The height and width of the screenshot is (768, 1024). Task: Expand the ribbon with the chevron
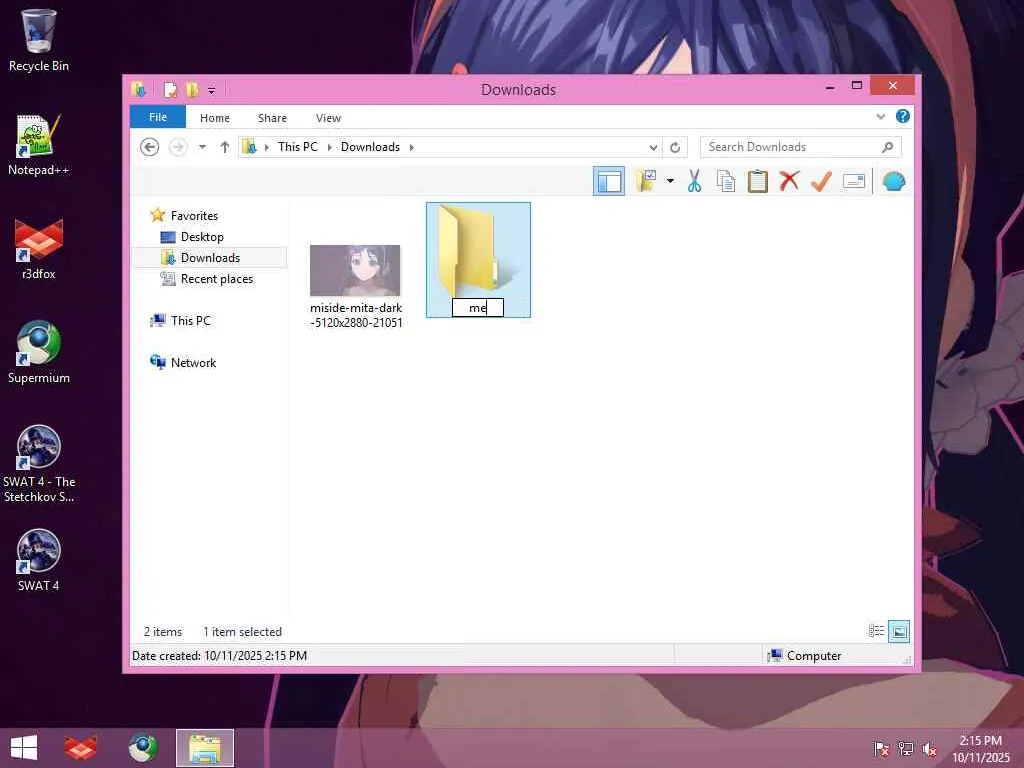880,117
